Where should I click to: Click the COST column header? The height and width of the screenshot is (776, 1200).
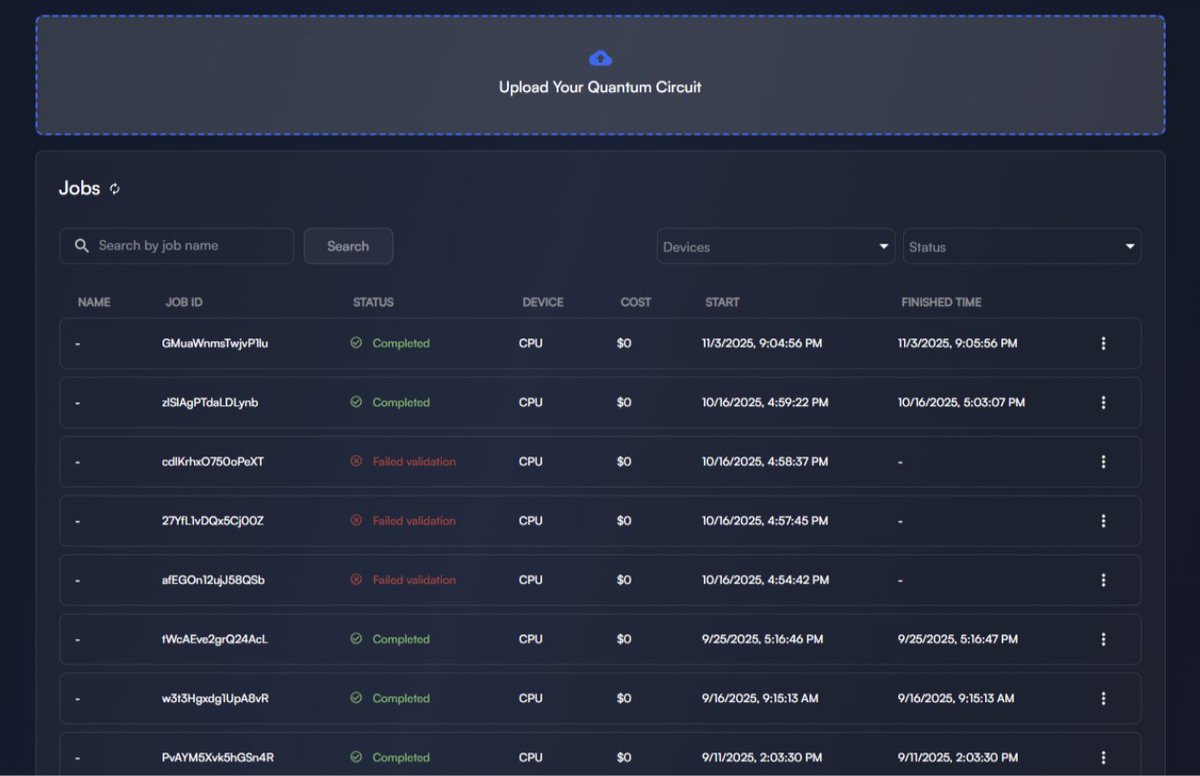coord(636,302)
